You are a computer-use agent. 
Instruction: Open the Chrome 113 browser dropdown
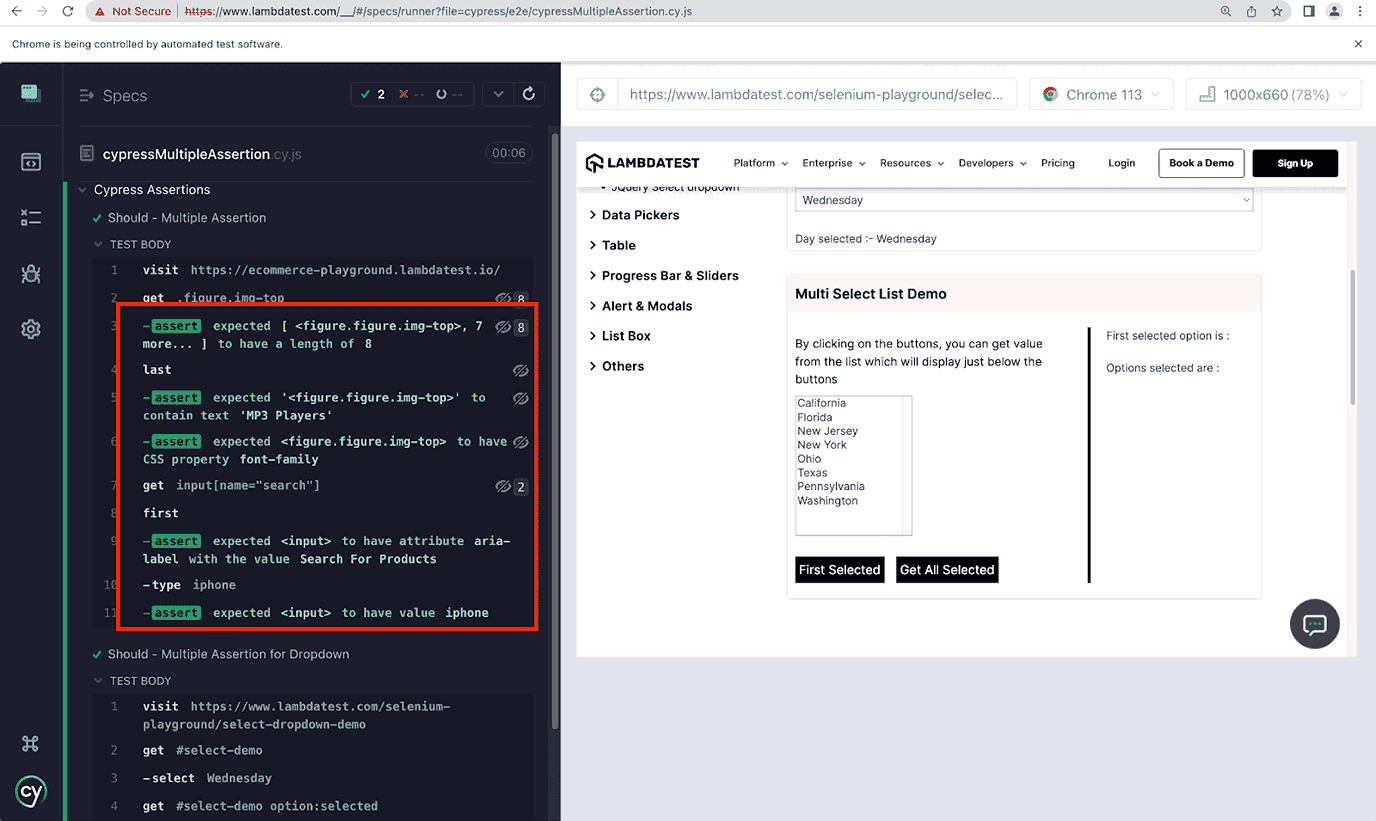1101,93
